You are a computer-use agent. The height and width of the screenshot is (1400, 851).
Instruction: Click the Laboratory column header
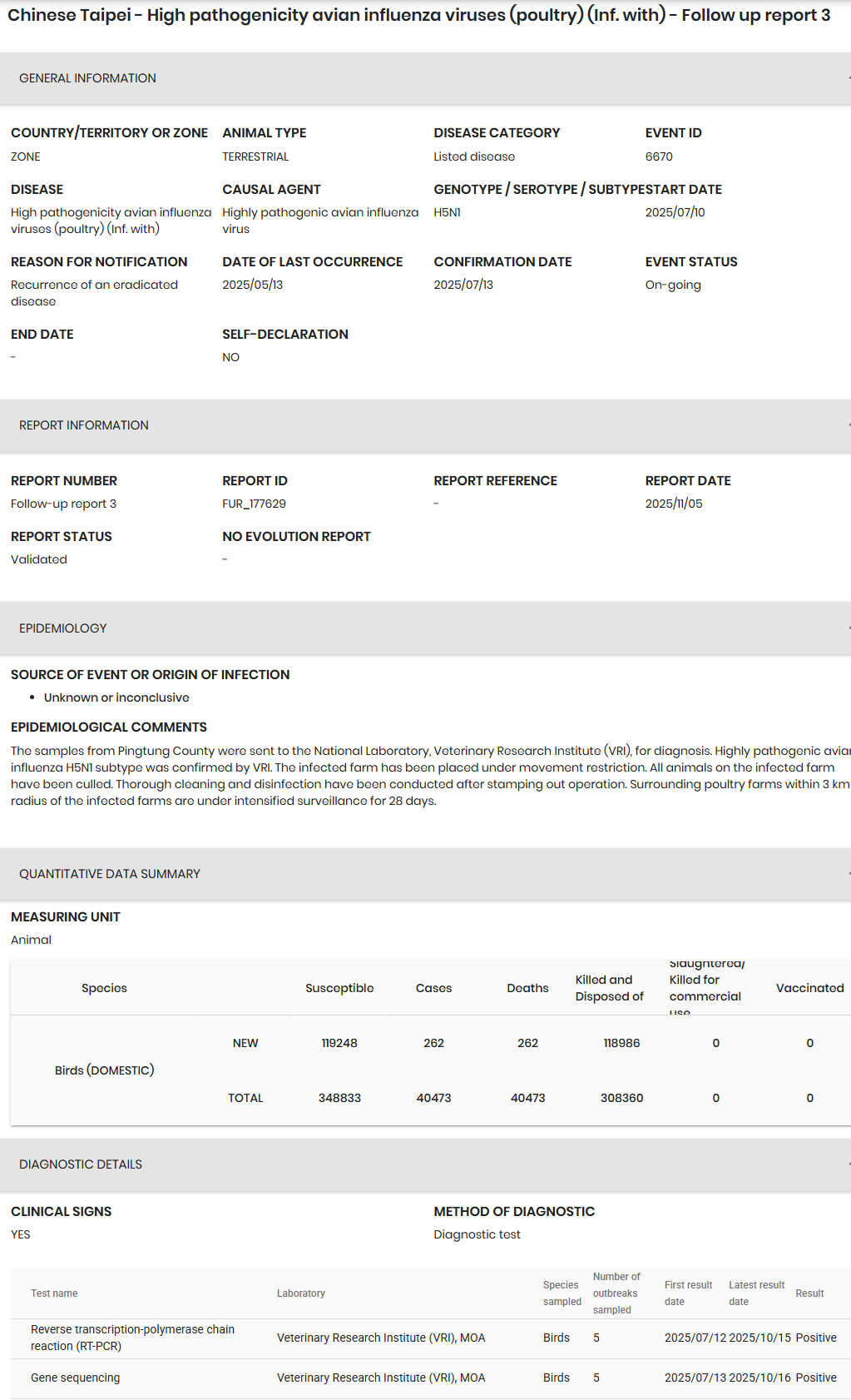coord(301,1293)
